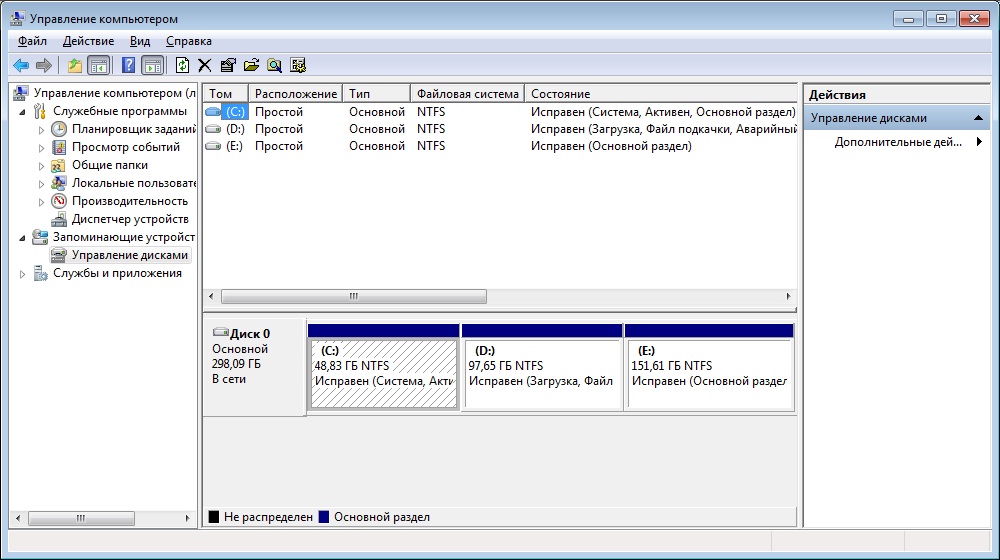Screen dimensions: 1000x560
Task: Click Исправен (Основной раздел) status of E:
Action: click(611, 146)
